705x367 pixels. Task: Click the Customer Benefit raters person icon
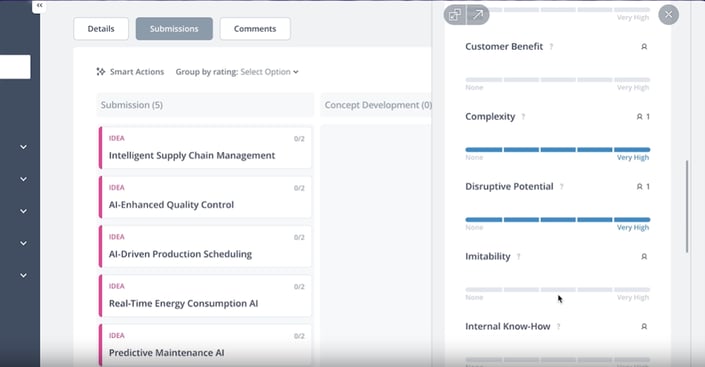pos(644,47)
